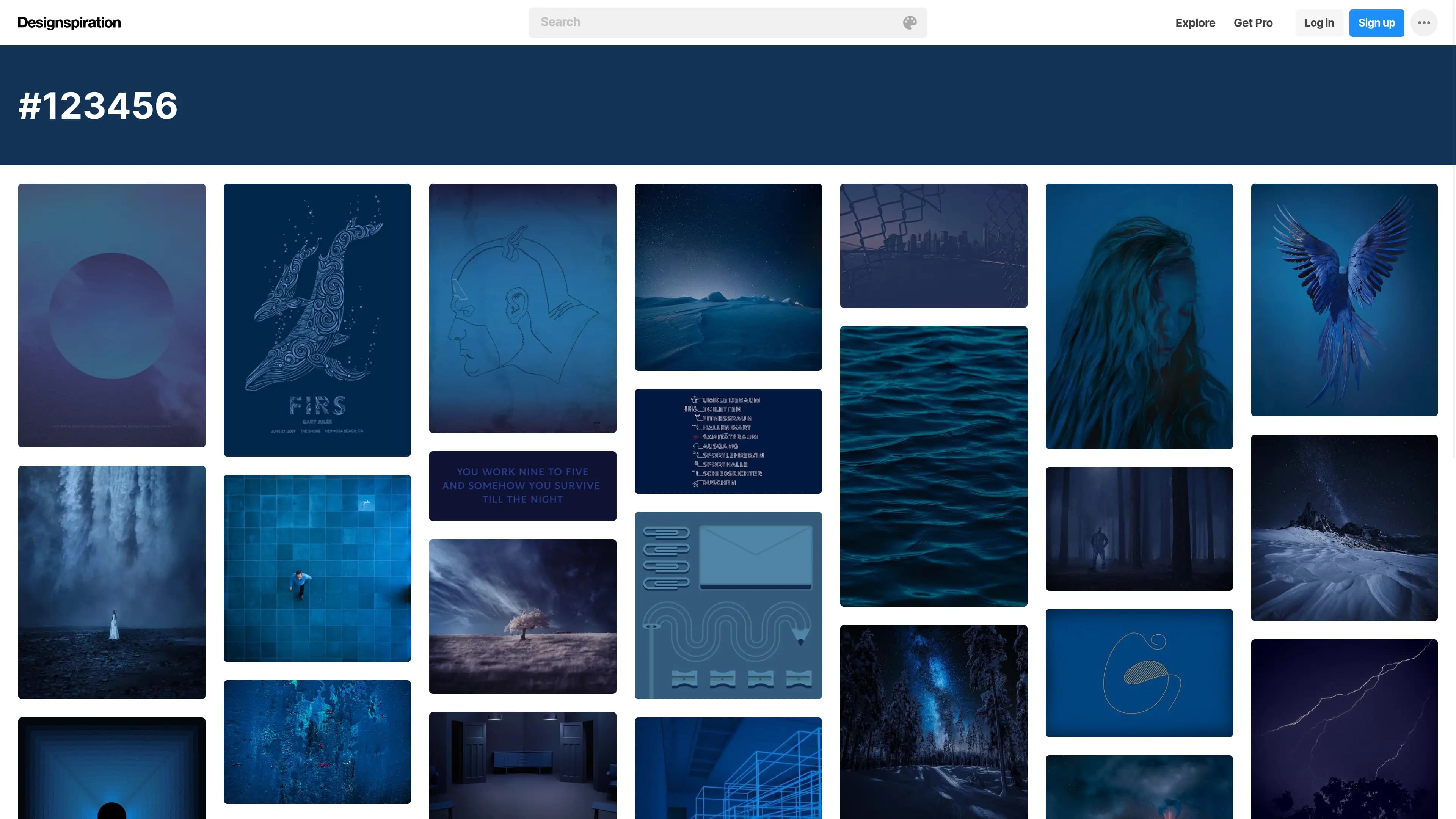Open the blue-lit woman portrait thumbnail

pos(1139,316)
